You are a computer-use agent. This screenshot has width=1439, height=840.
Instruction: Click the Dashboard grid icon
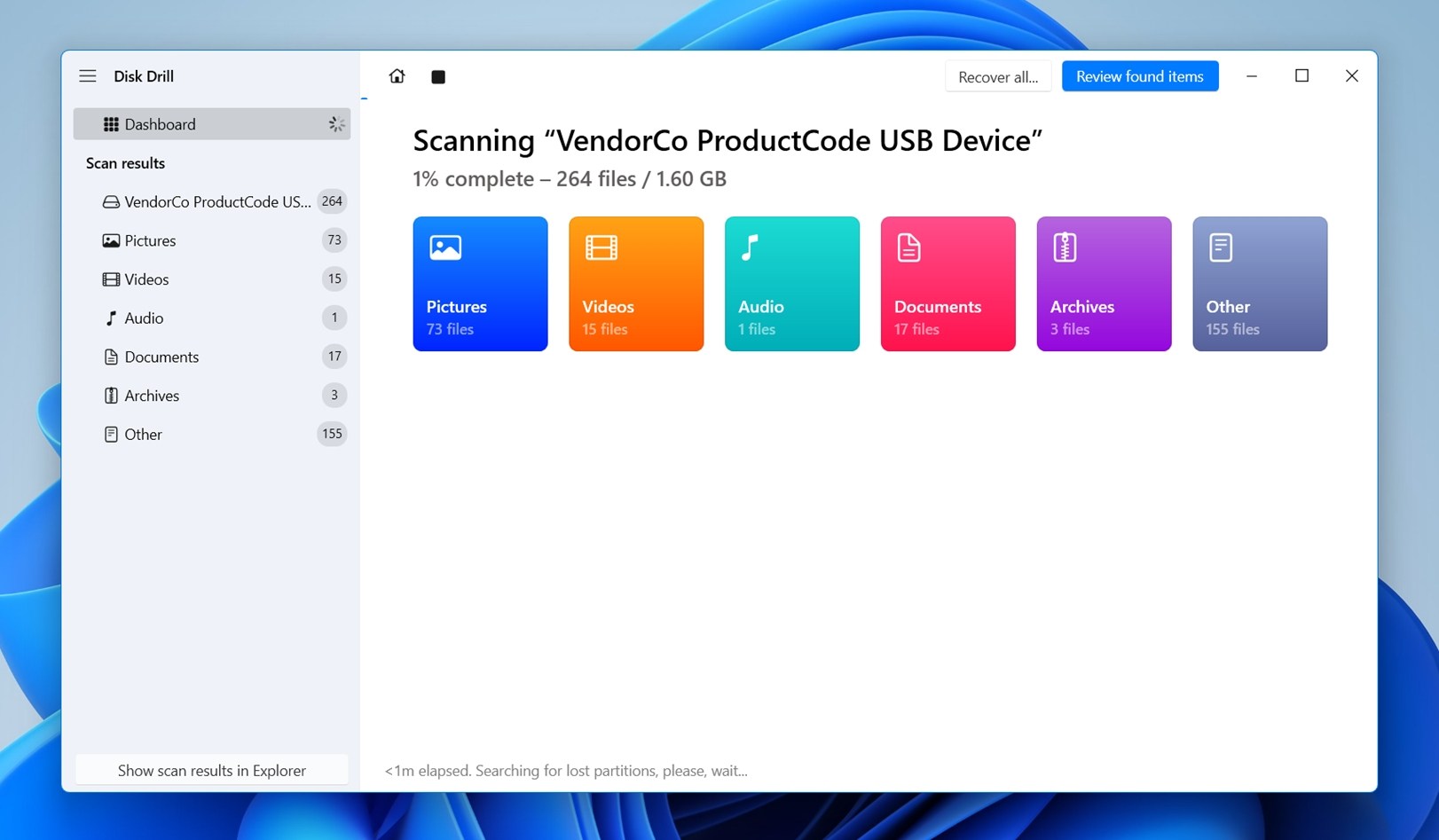click(111, 124)
